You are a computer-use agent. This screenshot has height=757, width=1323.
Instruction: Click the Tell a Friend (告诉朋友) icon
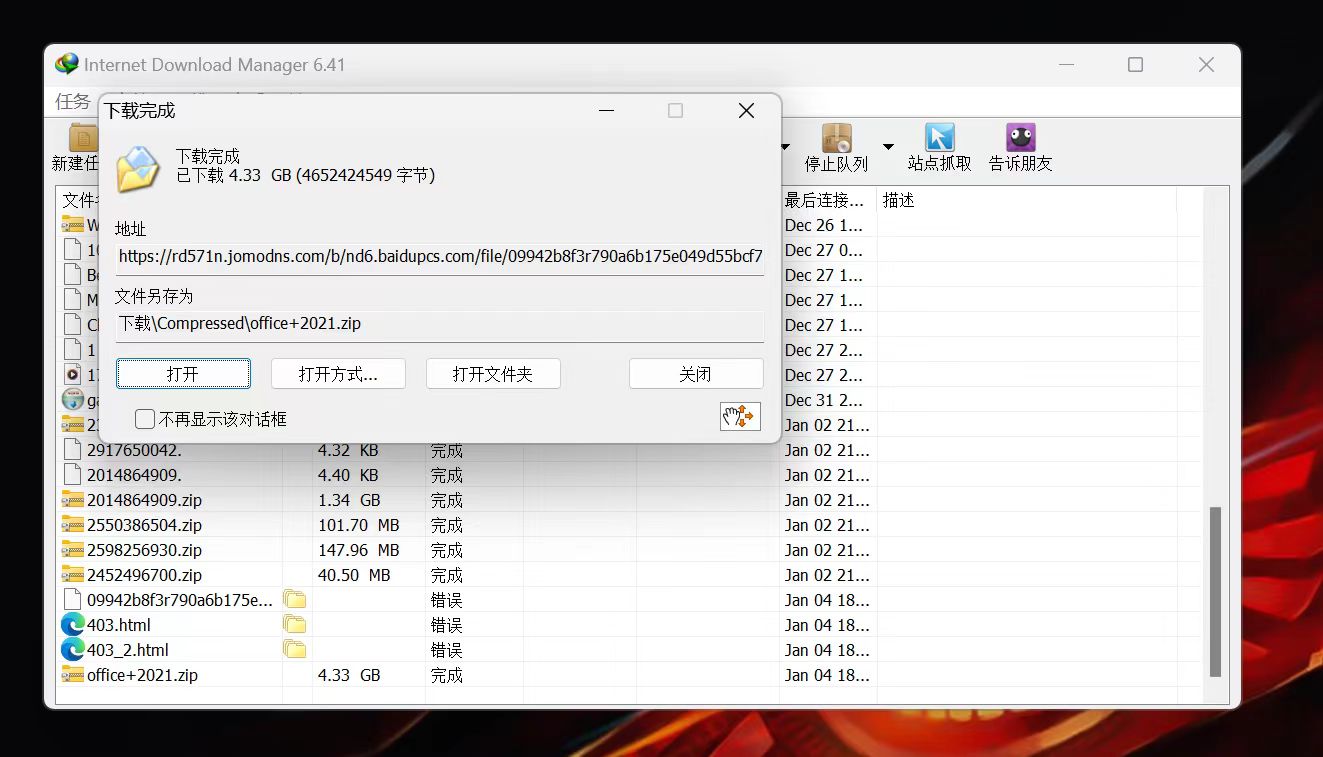(1020, 138)
